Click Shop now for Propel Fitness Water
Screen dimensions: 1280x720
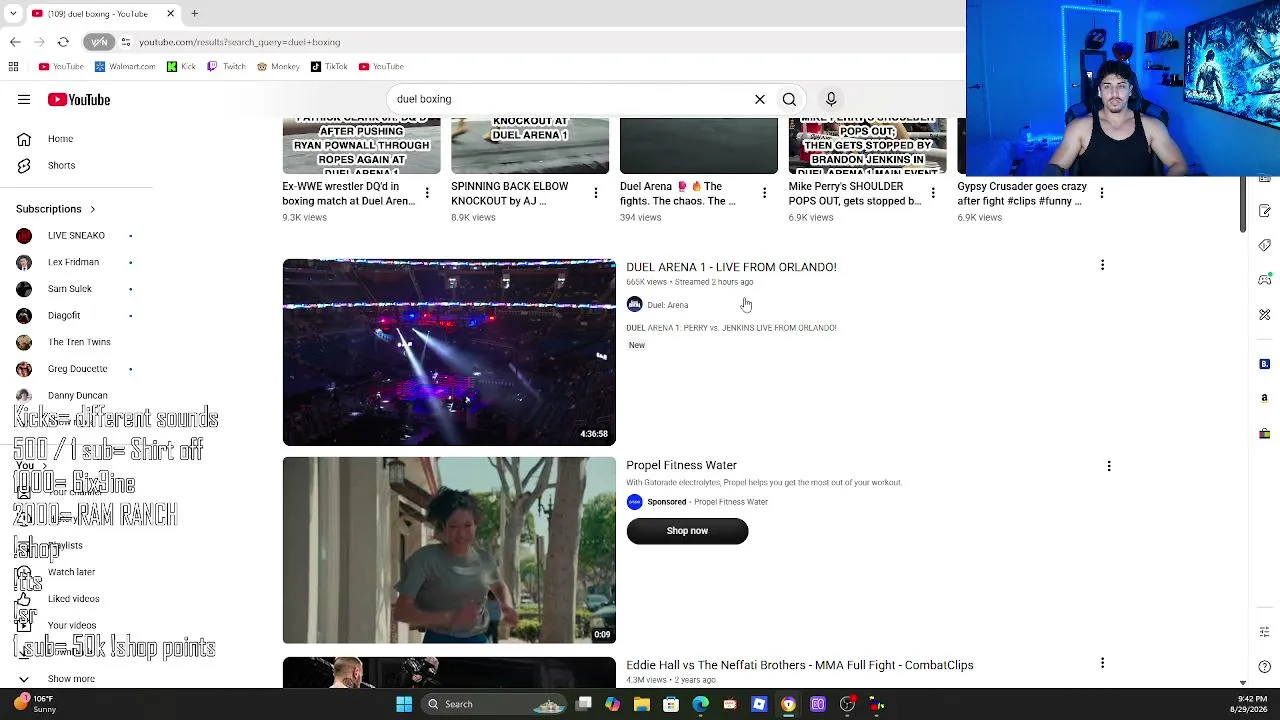tap(687, 531)
